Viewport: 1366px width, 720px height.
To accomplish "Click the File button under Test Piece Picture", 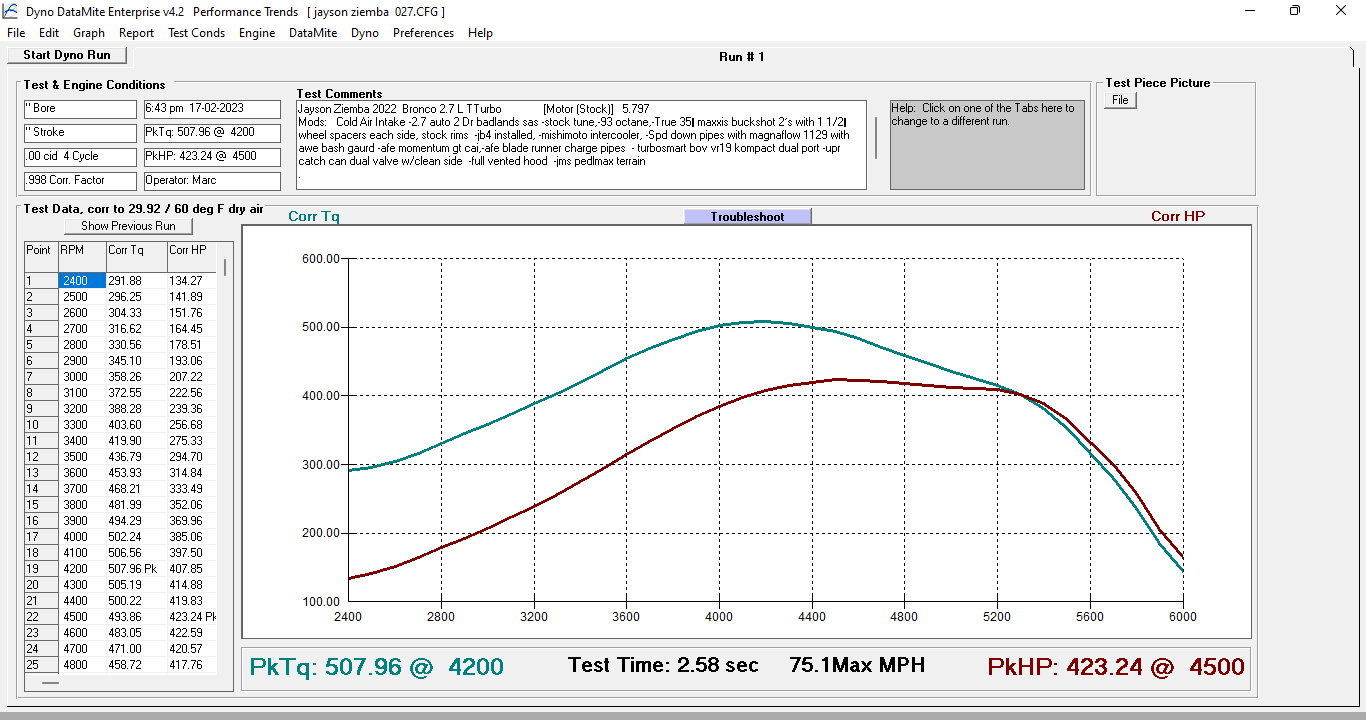I will pyautogui.click(x=1120, y=100).
